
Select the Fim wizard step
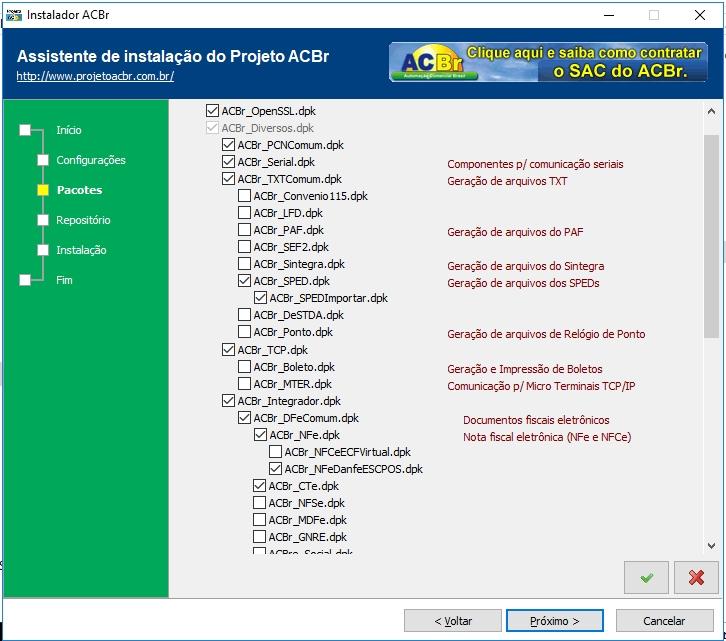tap(64, 280)
